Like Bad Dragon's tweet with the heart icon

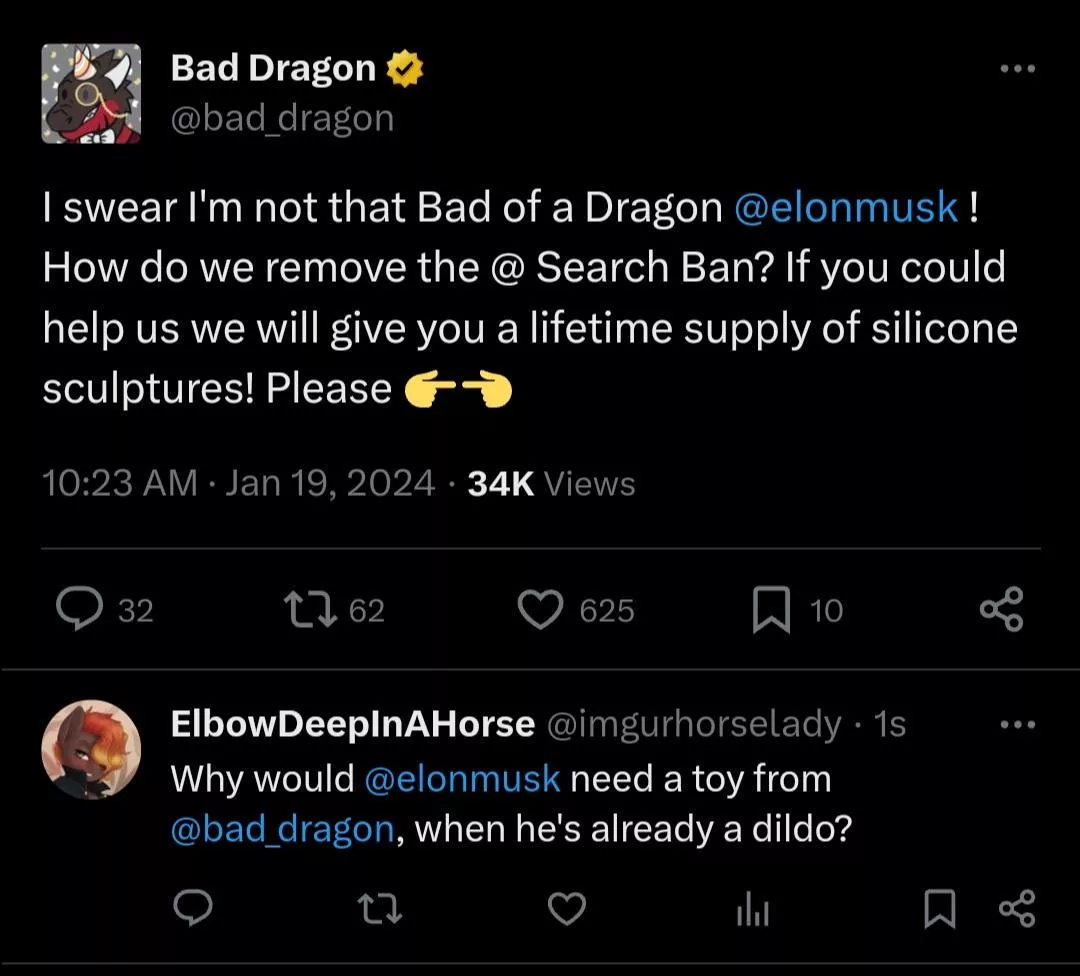tap(541, 609)
